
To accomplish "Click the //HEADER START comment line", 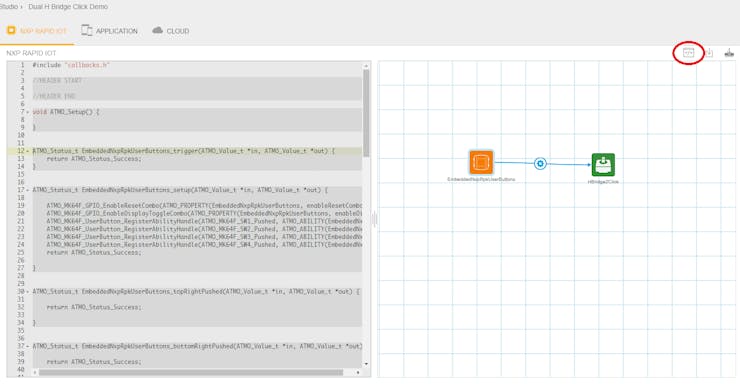I will (x=57, y=81).
